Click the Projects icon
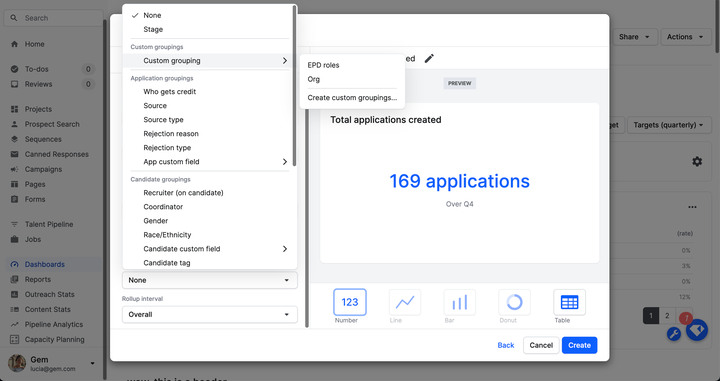This screenshot has width=720, height=381. [15, 109]
